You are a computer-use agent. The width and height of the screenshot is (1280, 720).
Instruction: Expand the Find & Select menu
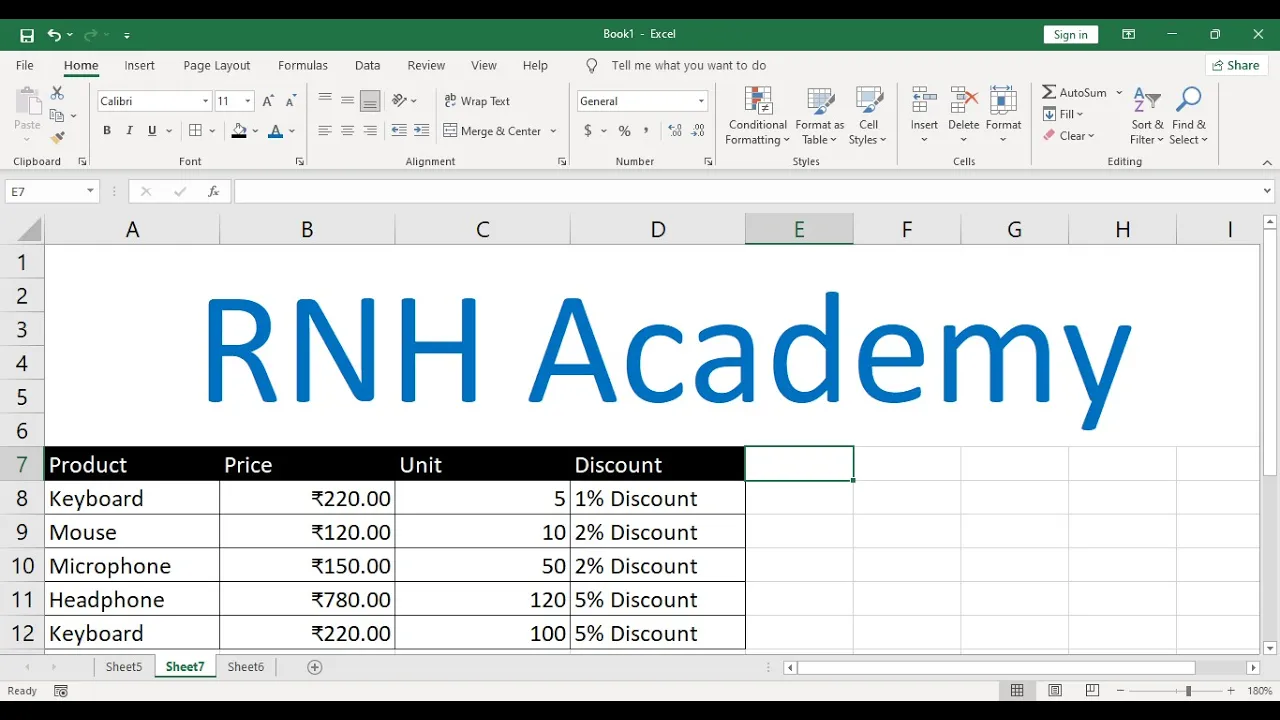point(1189,116)
